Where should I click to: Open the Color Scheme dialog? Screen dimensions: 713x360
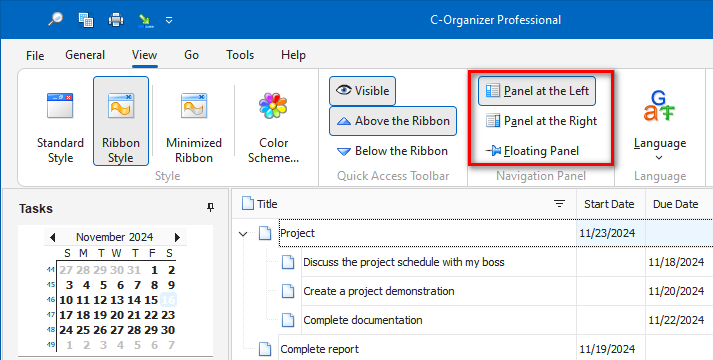pos(273,121)
